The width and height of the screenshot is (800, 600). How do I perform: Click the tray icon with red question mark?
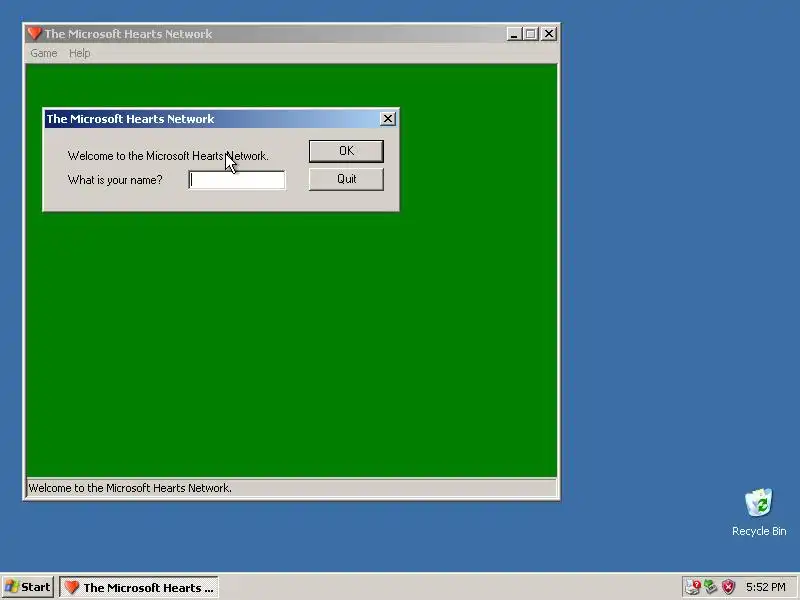coord(693,587)
